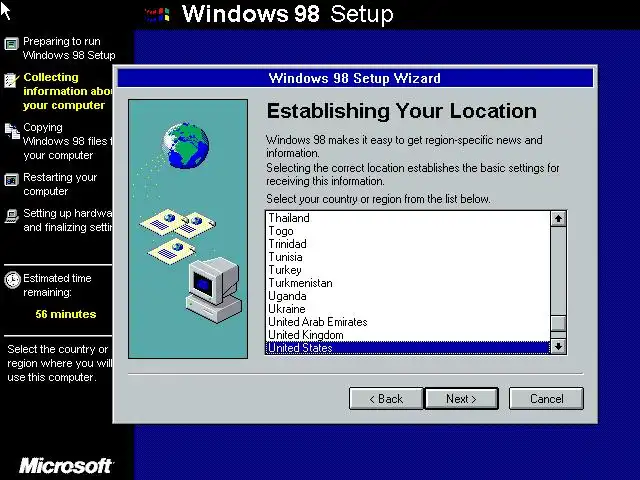Click the scrollbar thumb in country list

click(x=558, y=323)
